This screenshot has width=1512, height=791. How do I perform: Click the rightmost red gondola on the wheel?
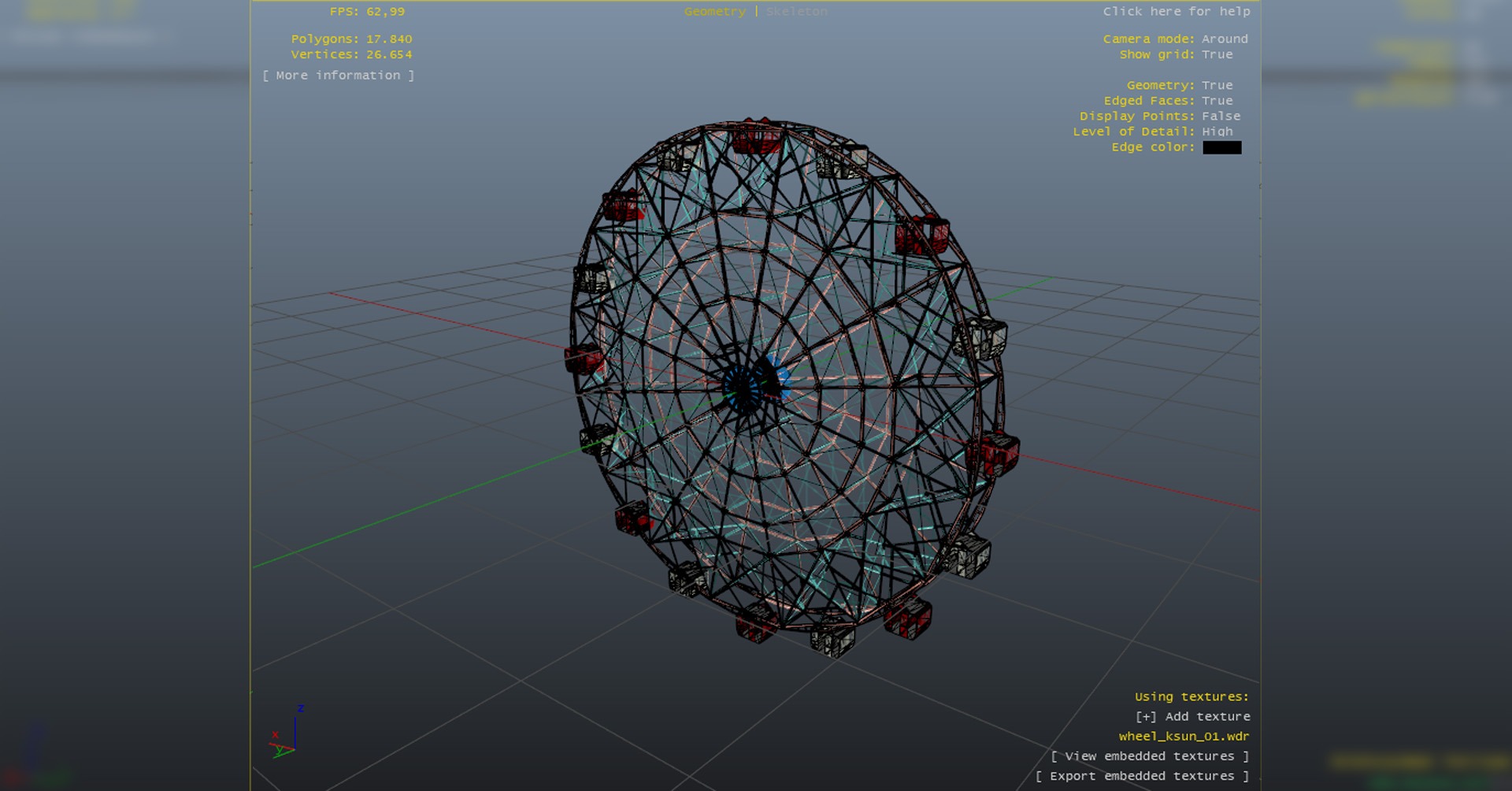(x=995, y=454)
